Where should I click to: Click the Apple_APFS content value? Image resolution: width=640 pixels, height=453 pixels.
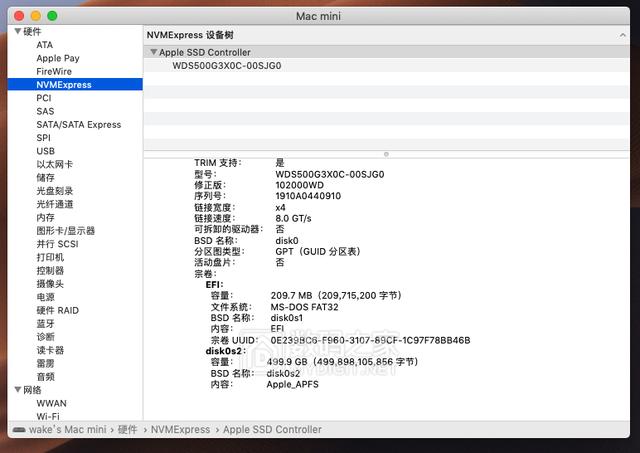coord(293,384)
